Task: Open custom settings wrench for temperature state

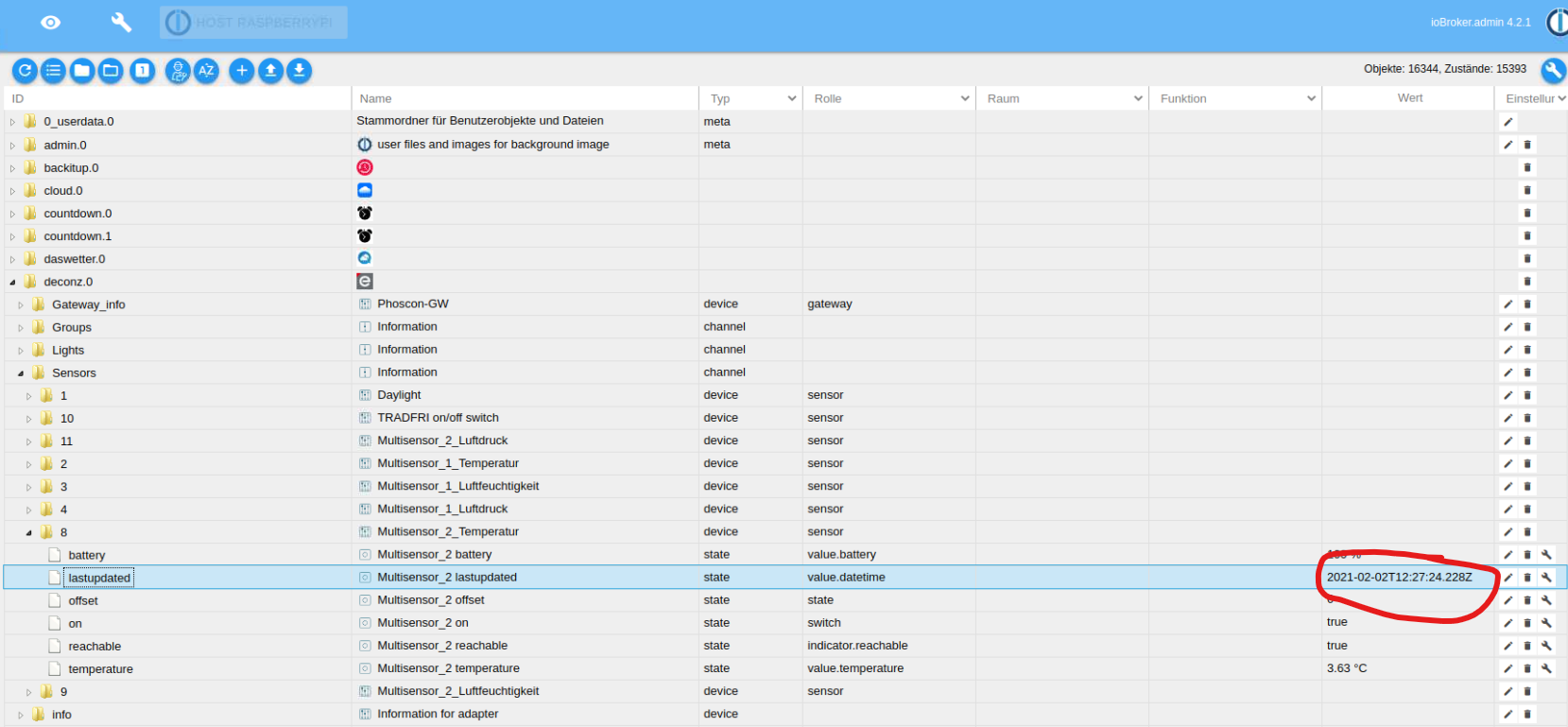Action: [1546, 668]
